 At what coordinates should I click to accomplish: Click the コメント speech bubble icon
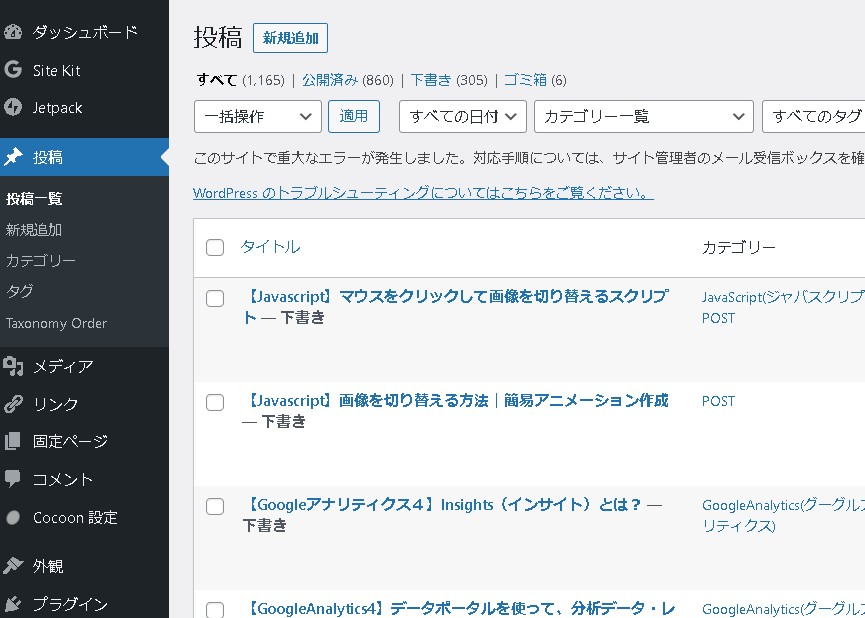pos(13,479)
